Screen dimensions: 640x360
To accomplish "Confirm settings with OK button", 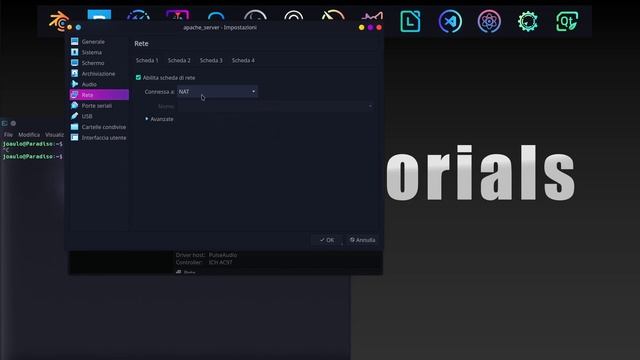I will [x=327, y=240].
